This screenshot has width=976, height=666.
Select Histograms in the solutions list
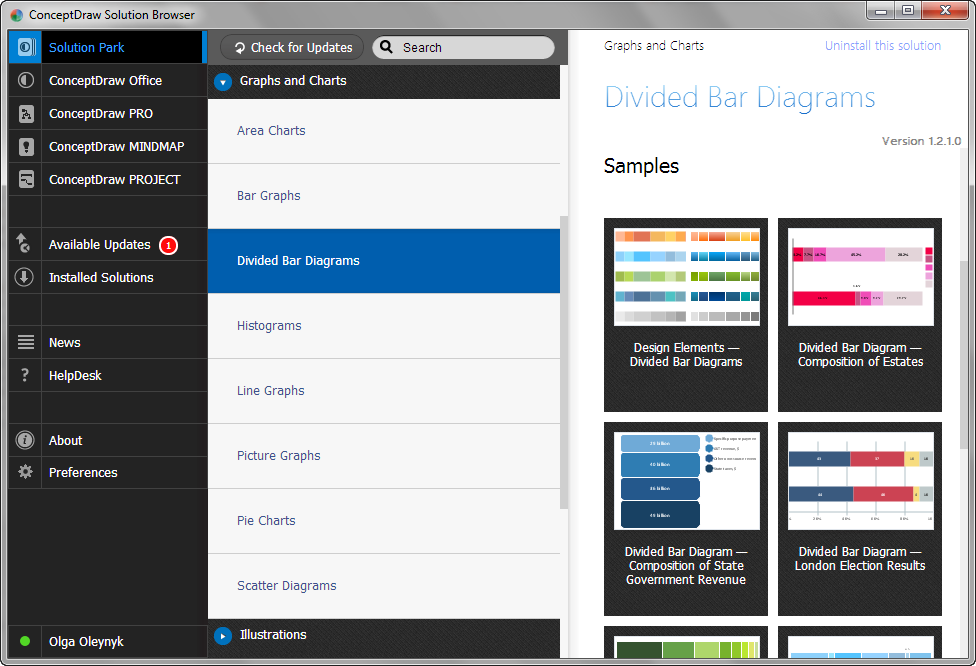pos(384,326)
